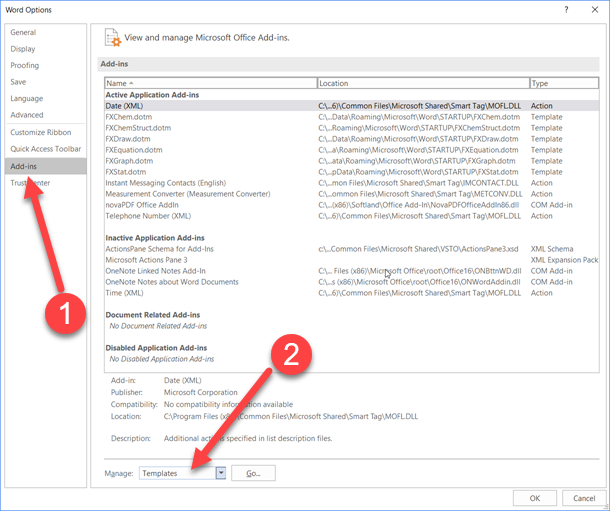
Task: Click the XML Expansion Pack type cell
Action: 564,260
